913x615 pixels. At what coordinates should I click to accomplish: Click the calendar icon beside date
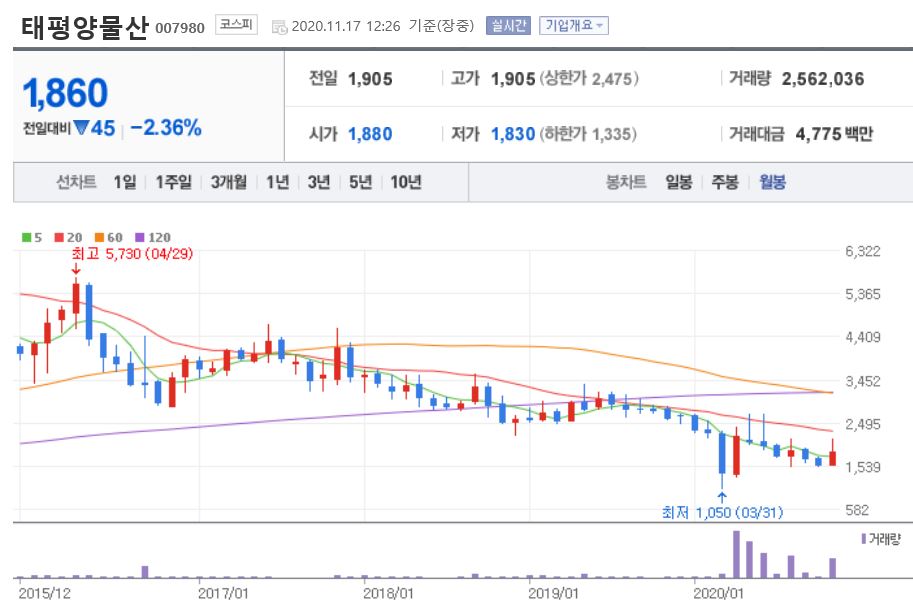(279, 27)
